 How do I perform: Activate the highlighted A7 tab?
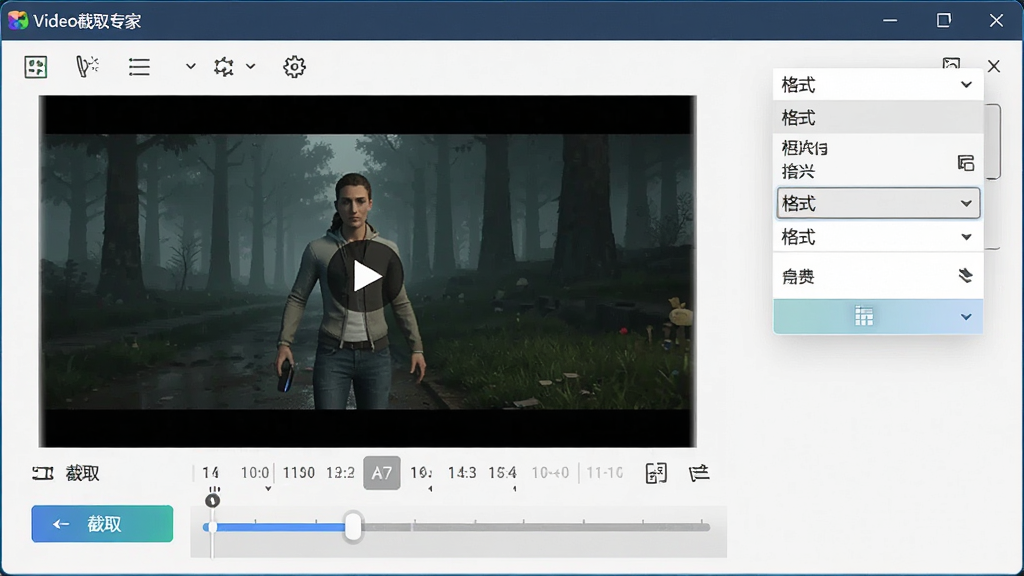[381, 473]
